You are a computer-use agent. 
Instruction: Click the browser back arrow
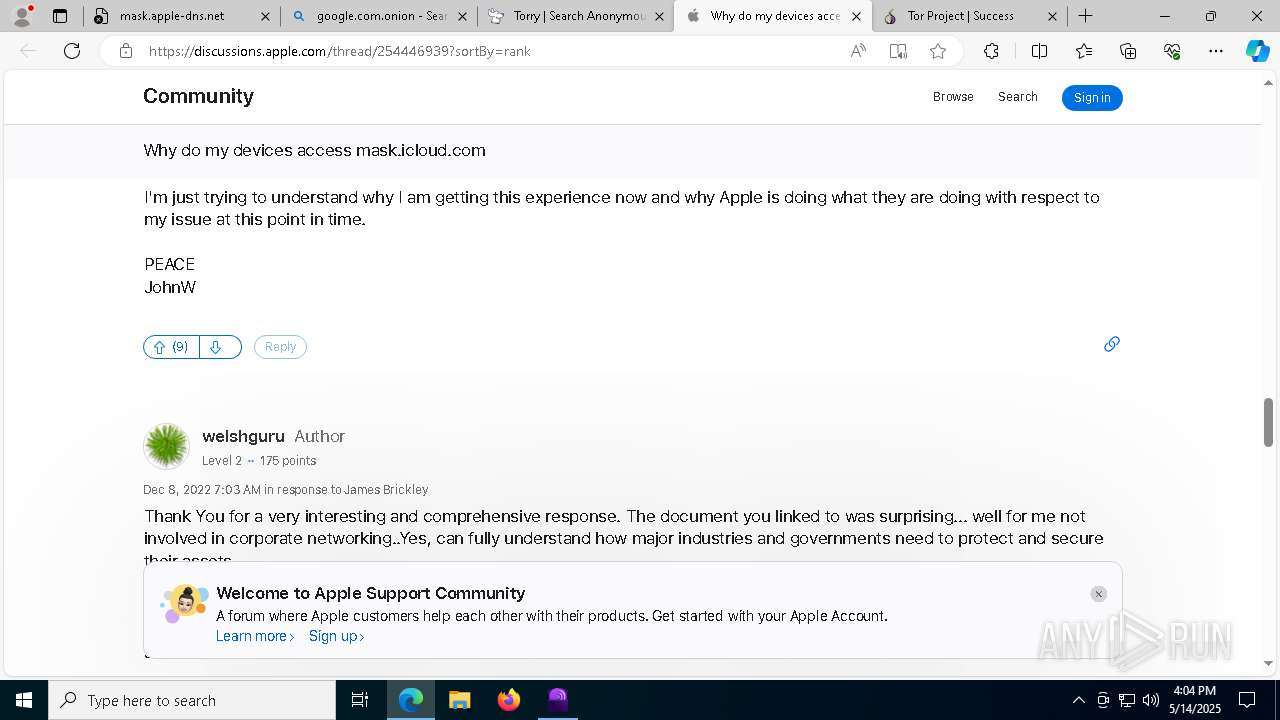(x=28, y=51)
